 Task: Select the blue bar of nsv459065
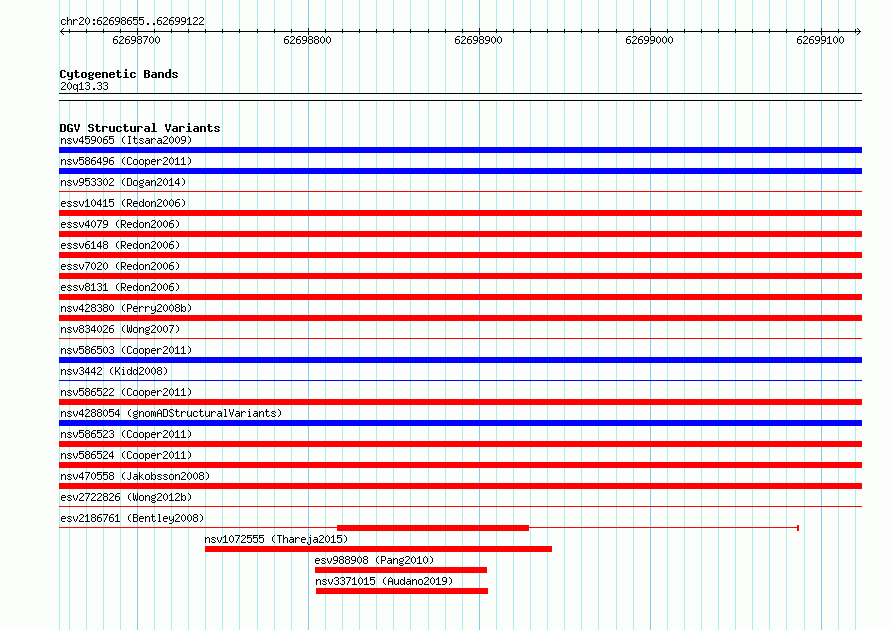pyautogui.click(x=460, y=150)
